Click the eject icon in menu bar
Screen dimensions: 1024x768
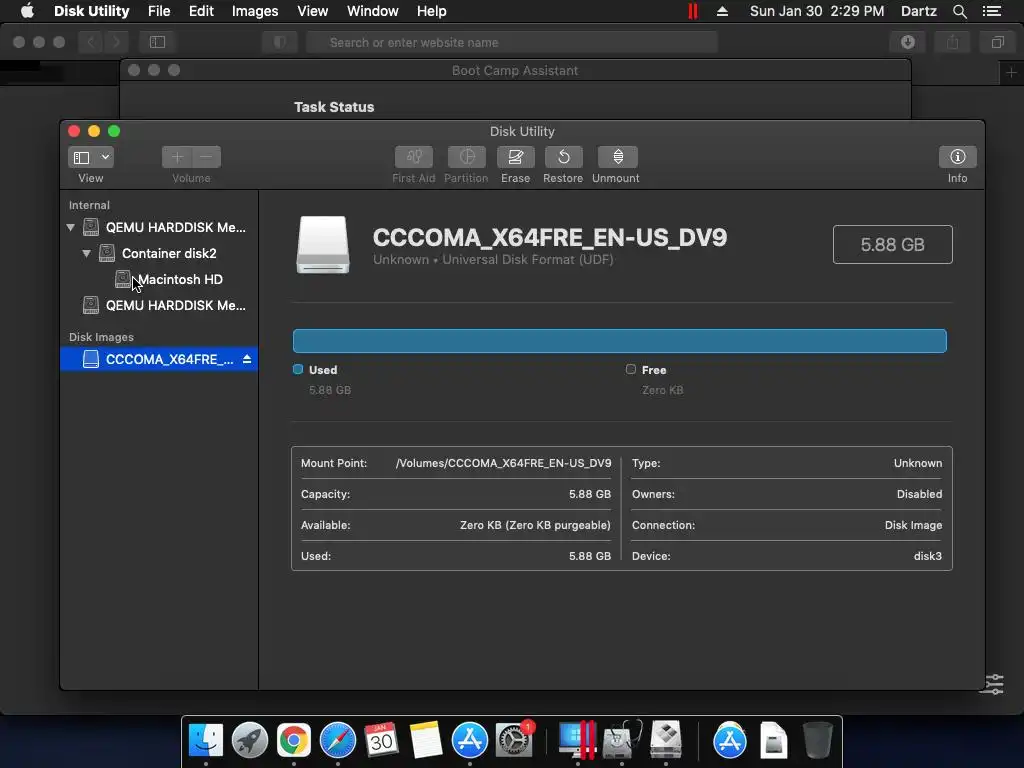click(x=722, y=11)
